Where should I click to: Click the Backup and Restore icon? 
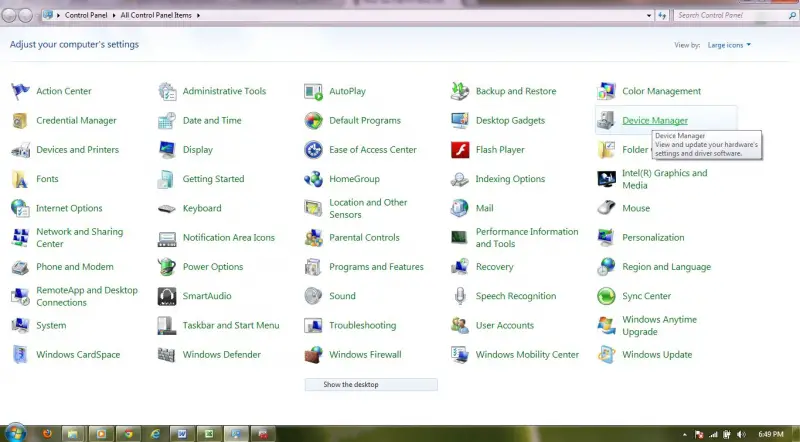tap(460, 91)
